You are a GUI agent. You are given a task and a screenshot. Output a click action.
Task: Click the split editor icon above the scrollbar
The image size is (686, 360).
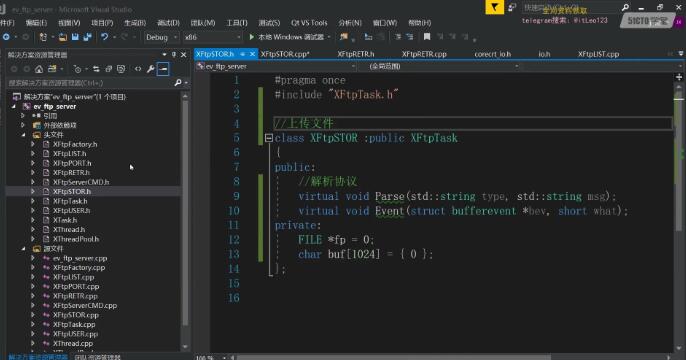[x=679, y=77]
